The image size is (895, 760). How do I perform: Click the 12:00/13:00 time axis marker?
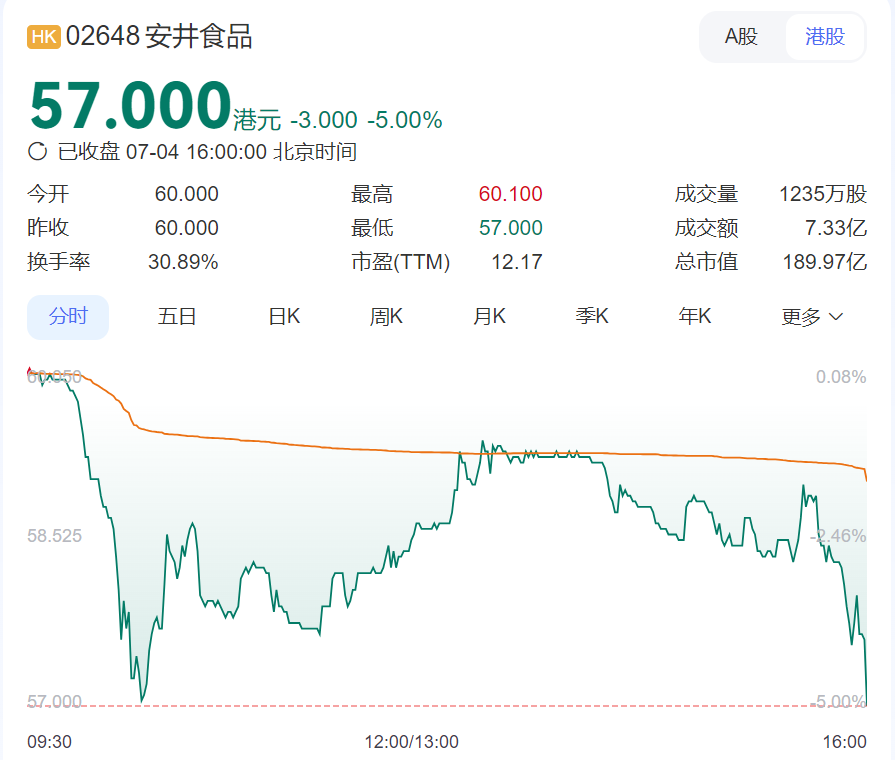(x=411, y=741)
